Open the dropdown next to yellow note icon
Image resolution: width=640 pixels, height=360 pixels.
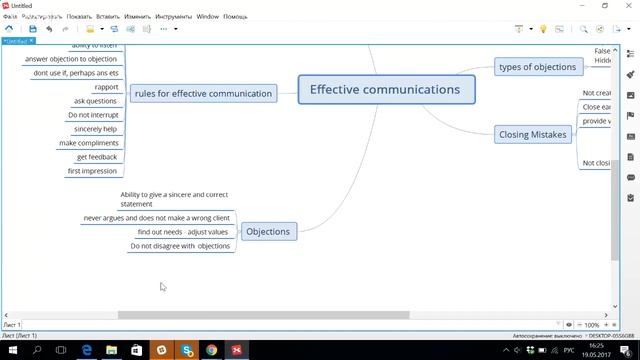tap(102, 29)
